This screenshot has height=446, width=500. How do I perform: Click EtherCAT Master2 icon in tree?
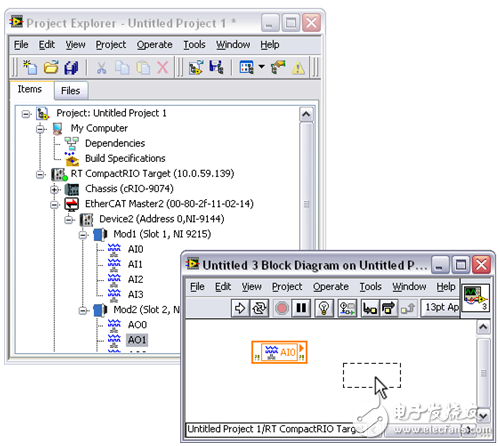71,204
